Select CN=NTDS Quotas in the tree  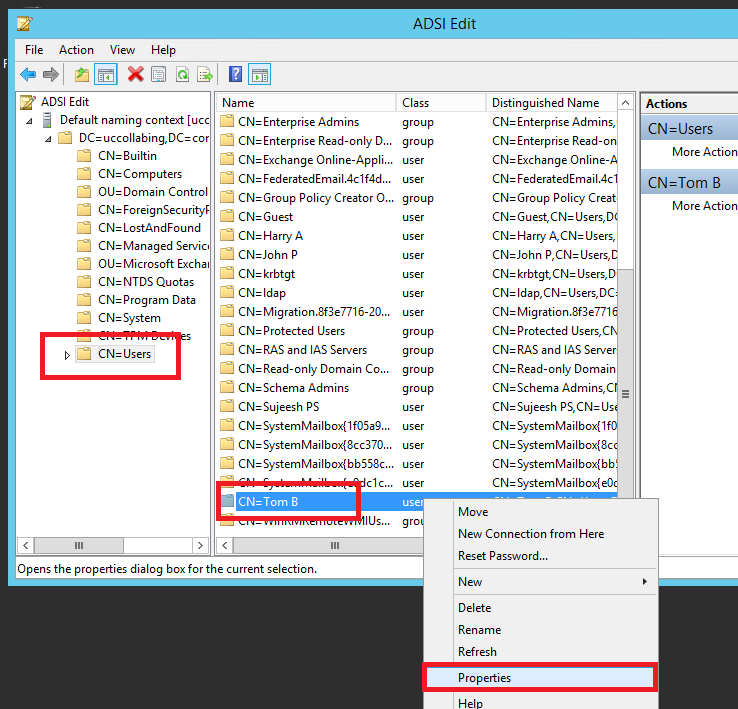[x=146, y=282]
